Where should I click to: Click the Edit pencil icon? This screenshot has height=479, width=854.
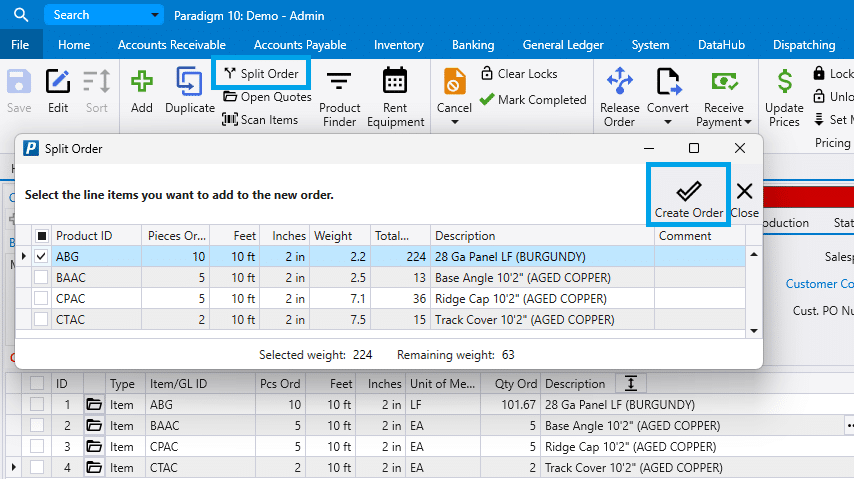[x=58, y=82]
